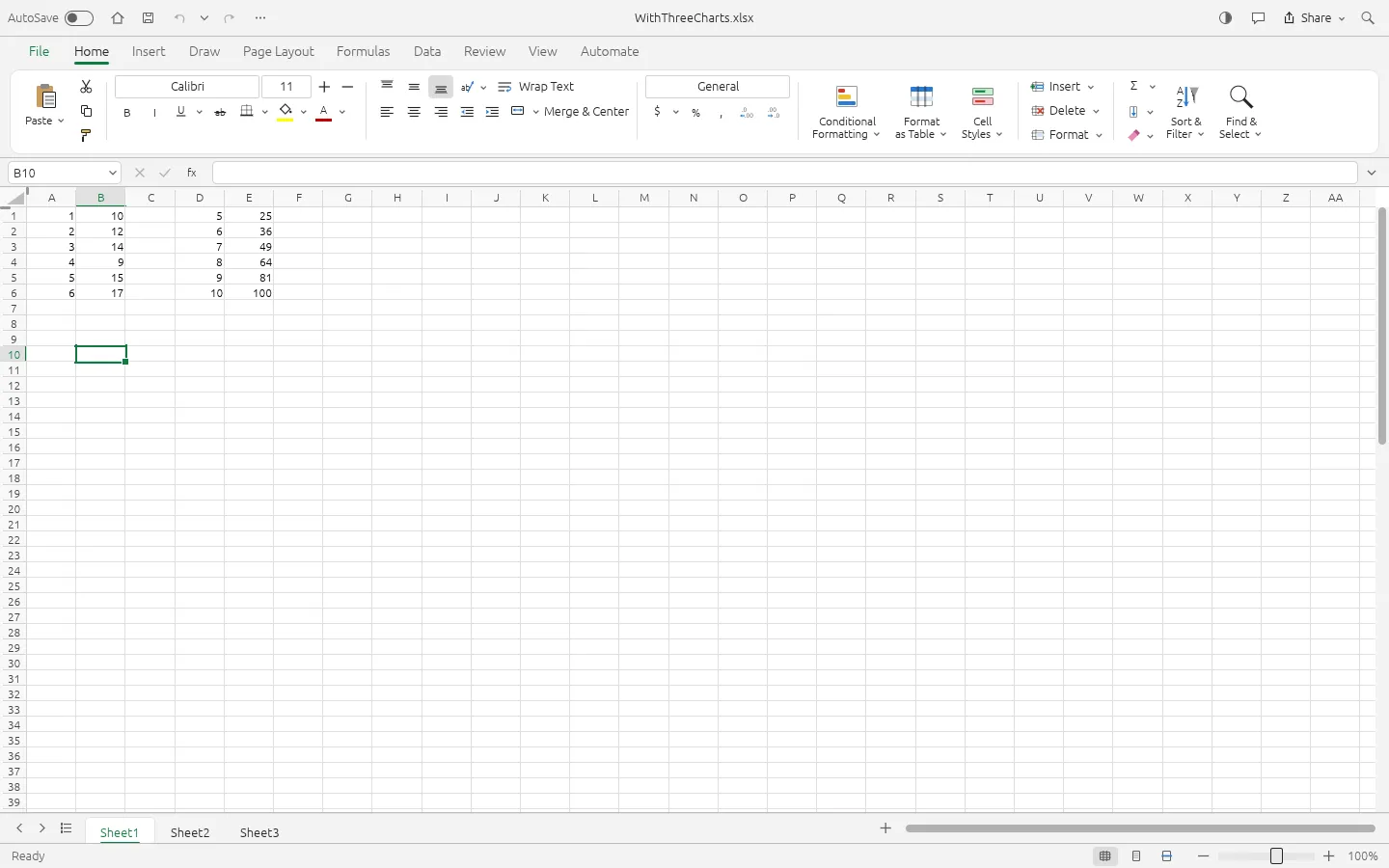
Task: Click the Share button
Action: [1314, 18]
